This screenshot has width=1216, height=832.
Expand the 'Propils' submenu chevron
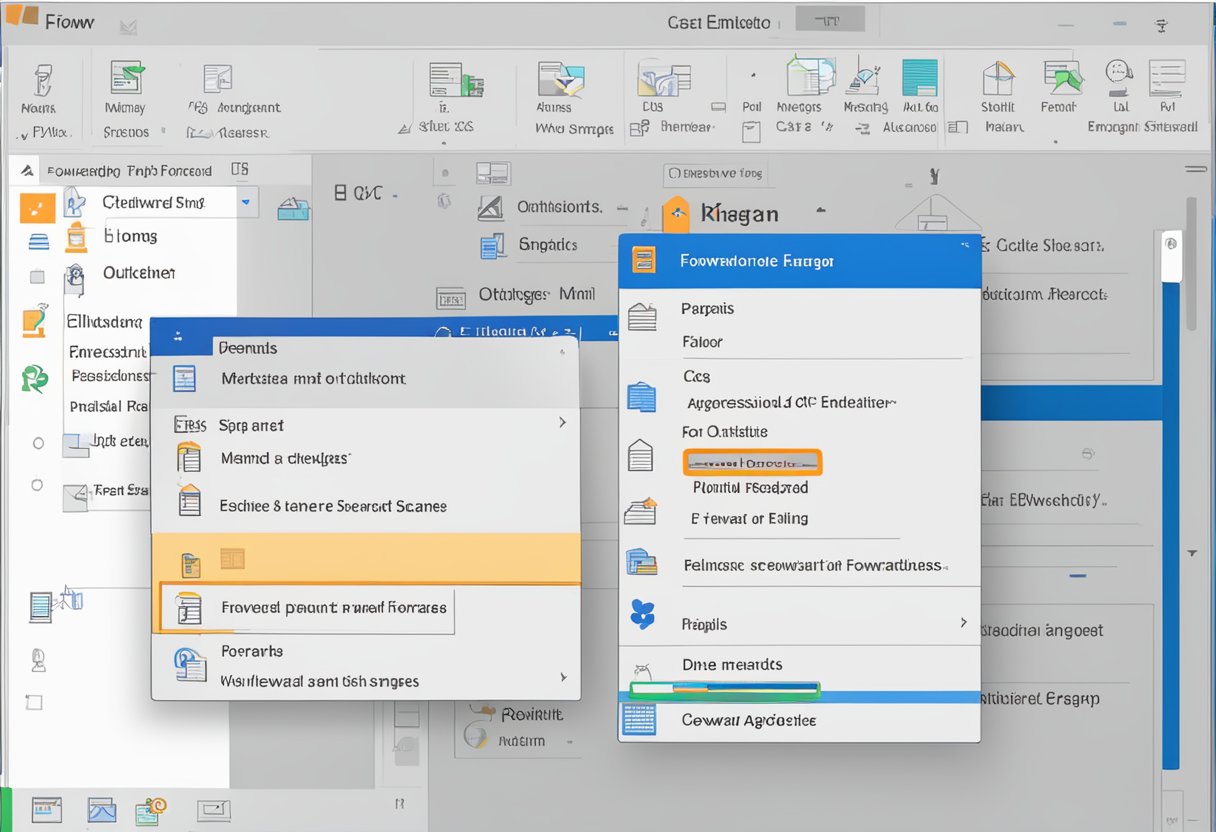point(963,622)
